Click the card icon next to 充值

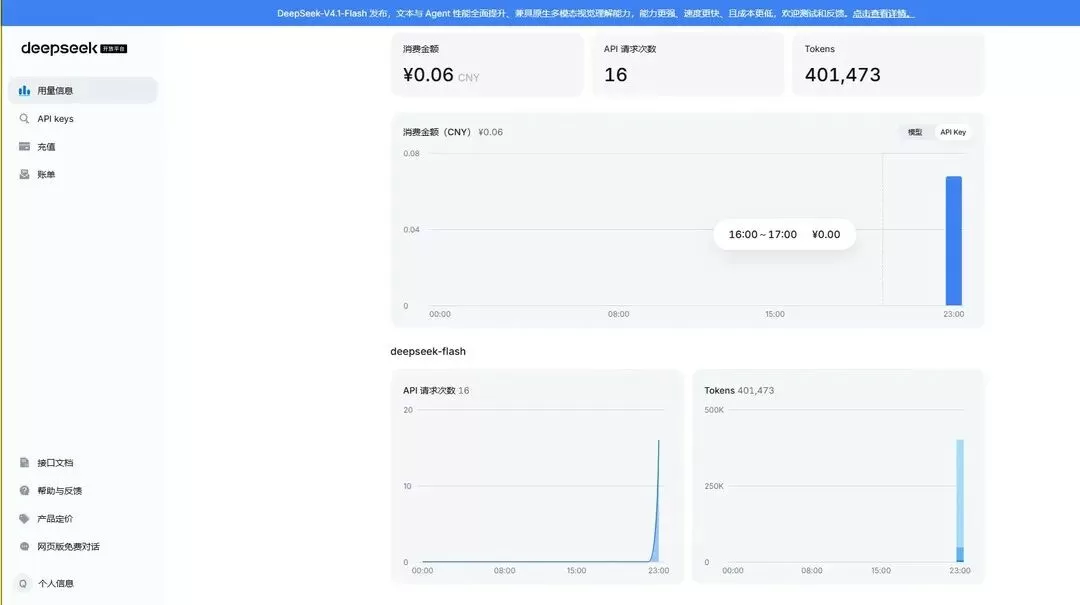24,146
